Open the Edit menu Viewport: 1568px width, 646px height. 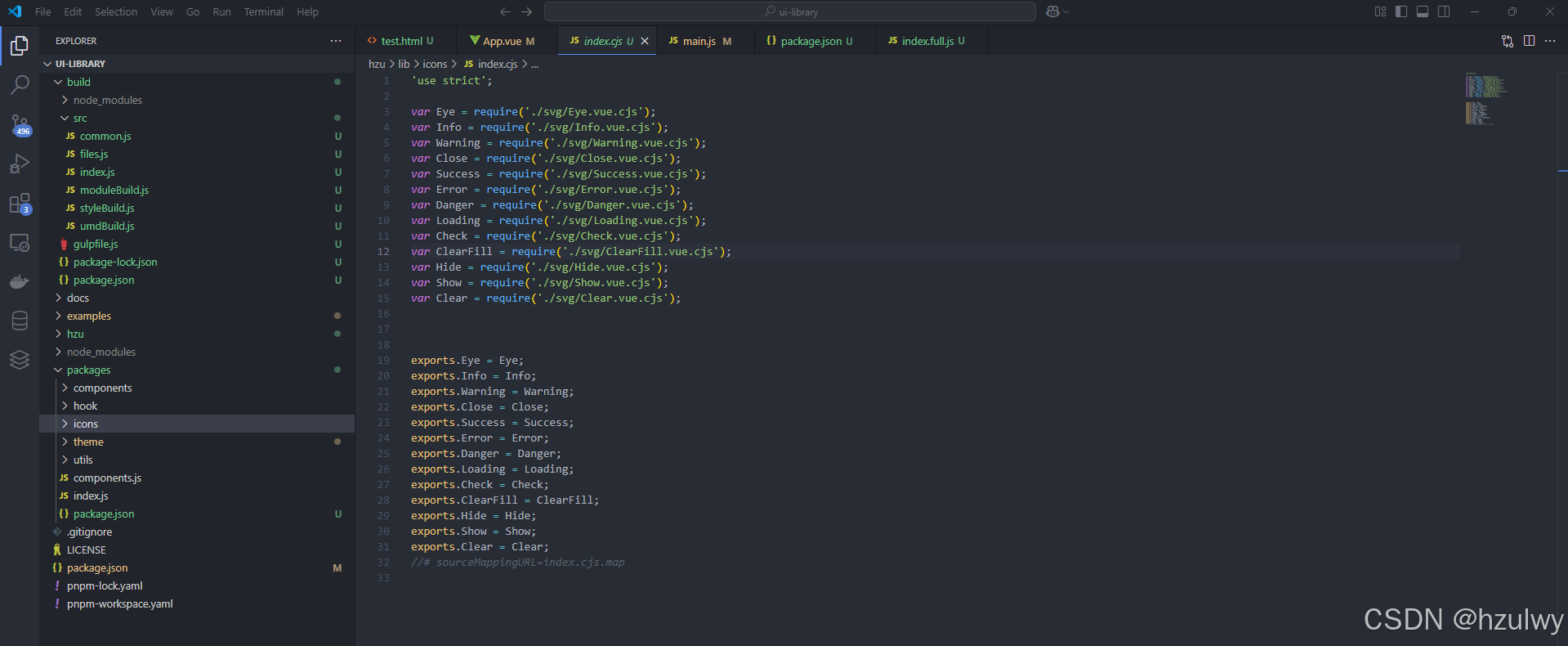(x=73, y=11)
